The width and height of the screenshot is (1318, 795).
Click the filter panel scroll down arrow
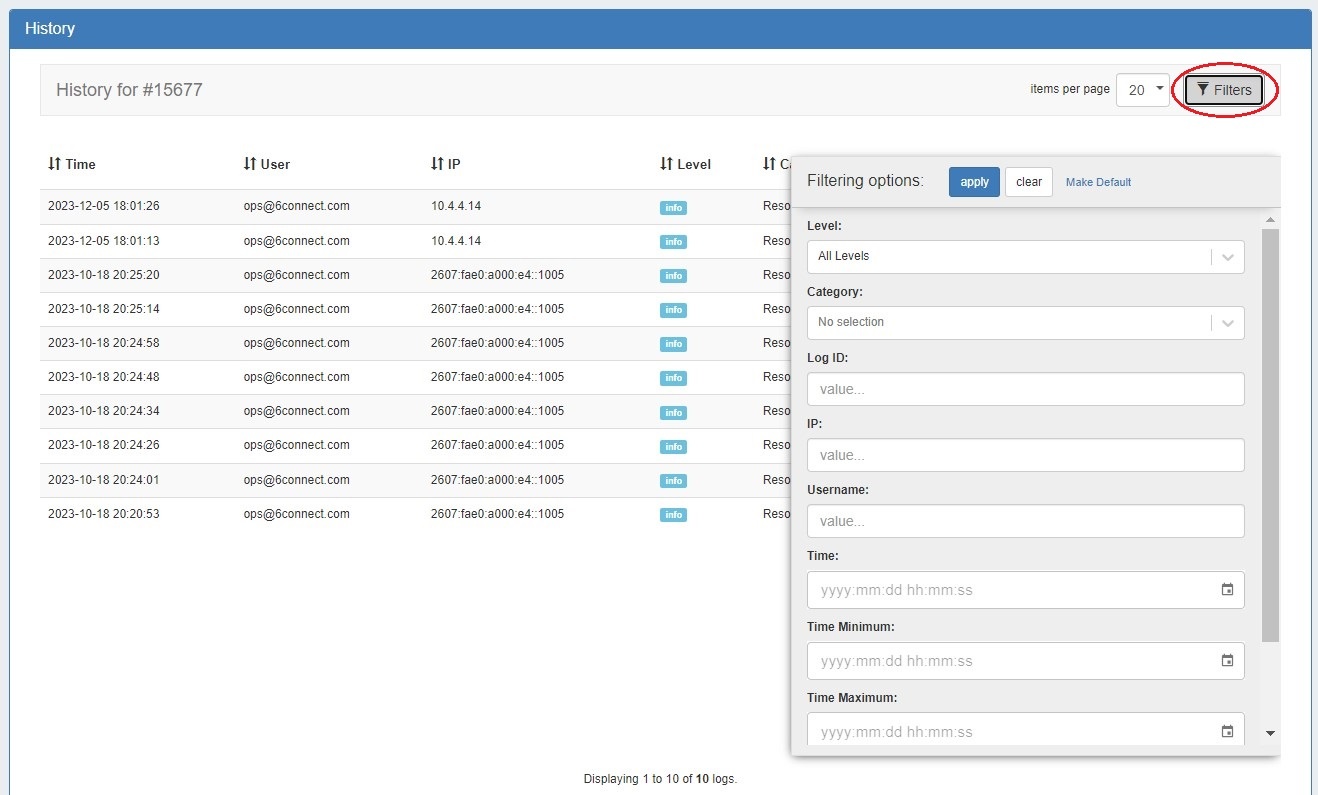1270,733
